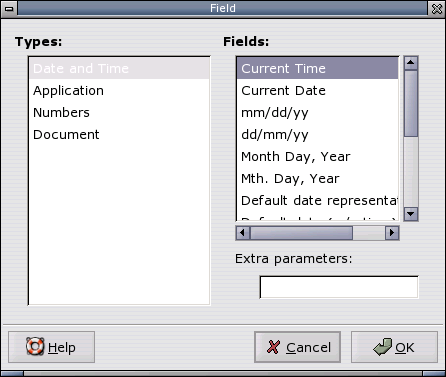The image size is (446, 377).
Task: Select the Application type
Action: click(x=119, y=91)
